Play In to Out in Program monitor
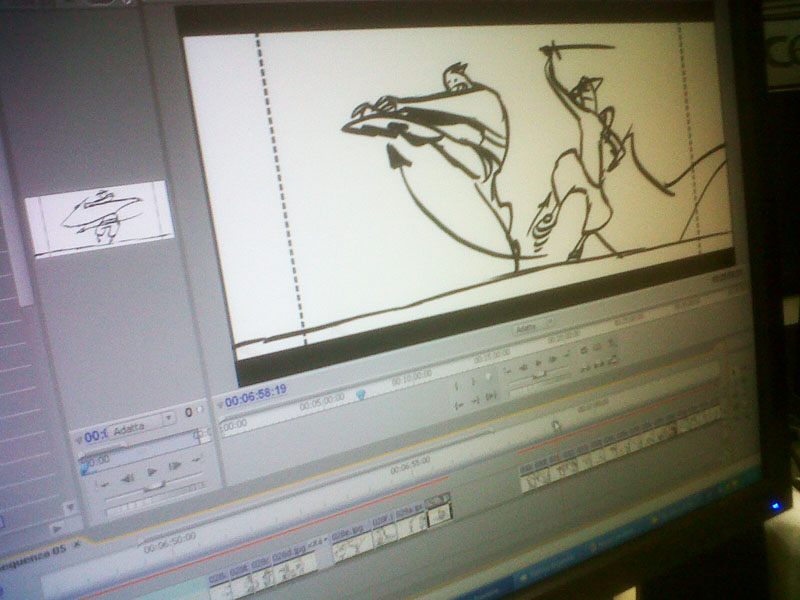Screen dimensions: 800x600 point(490,395)
